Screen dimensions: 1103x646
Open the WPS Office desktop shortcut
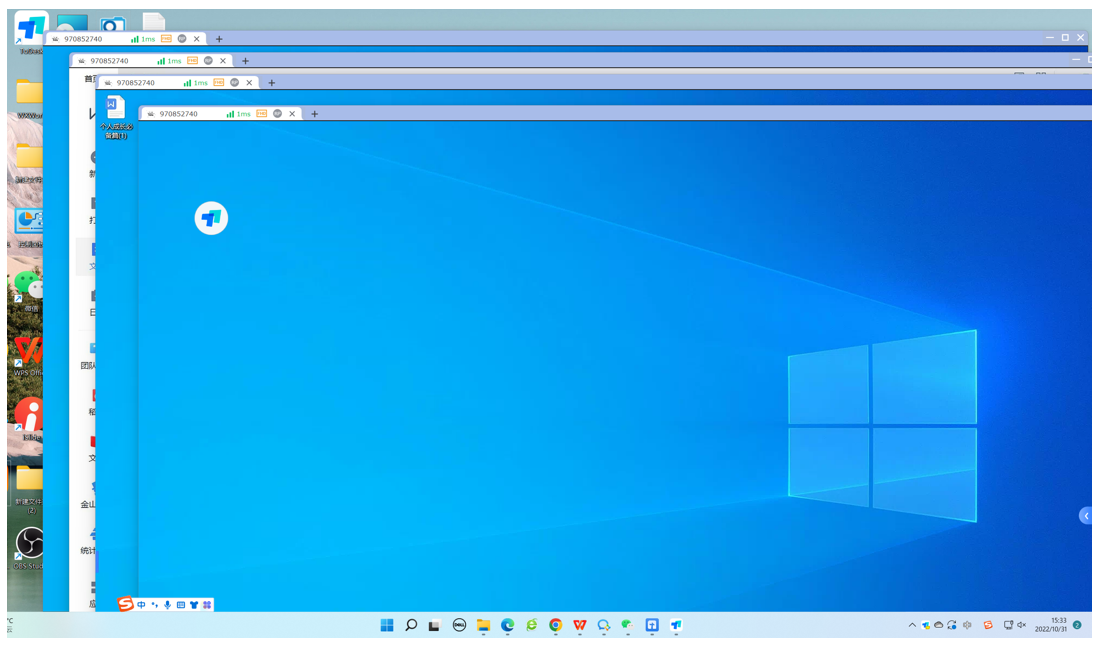(x=28, y=356)
